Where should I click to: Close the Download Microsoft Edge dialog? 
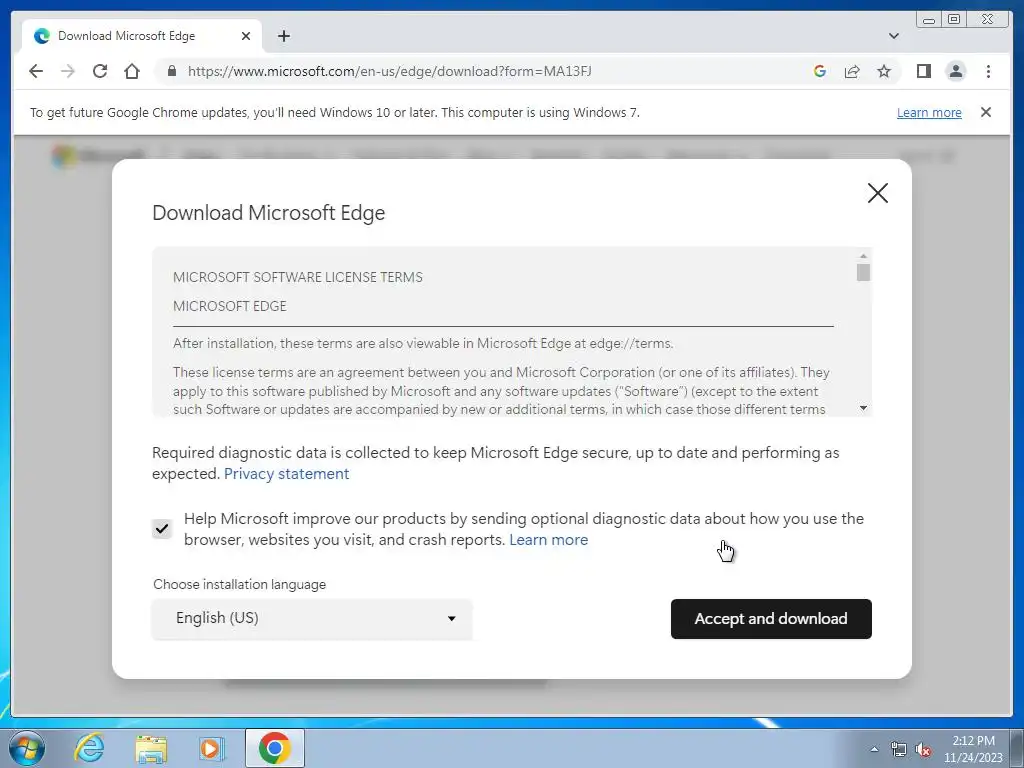pos(878,193)
